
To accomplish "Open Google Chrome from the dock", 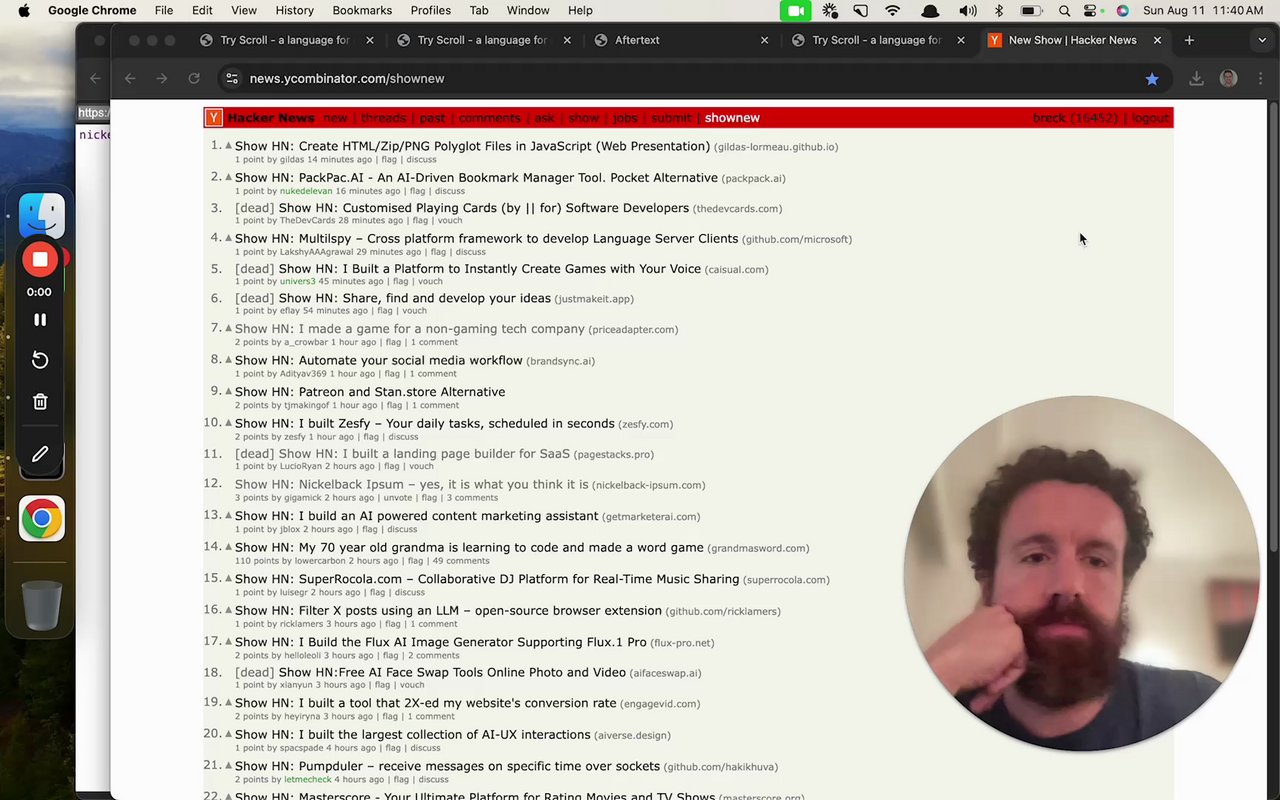I will pyautogui.click(x=42, y=519).
